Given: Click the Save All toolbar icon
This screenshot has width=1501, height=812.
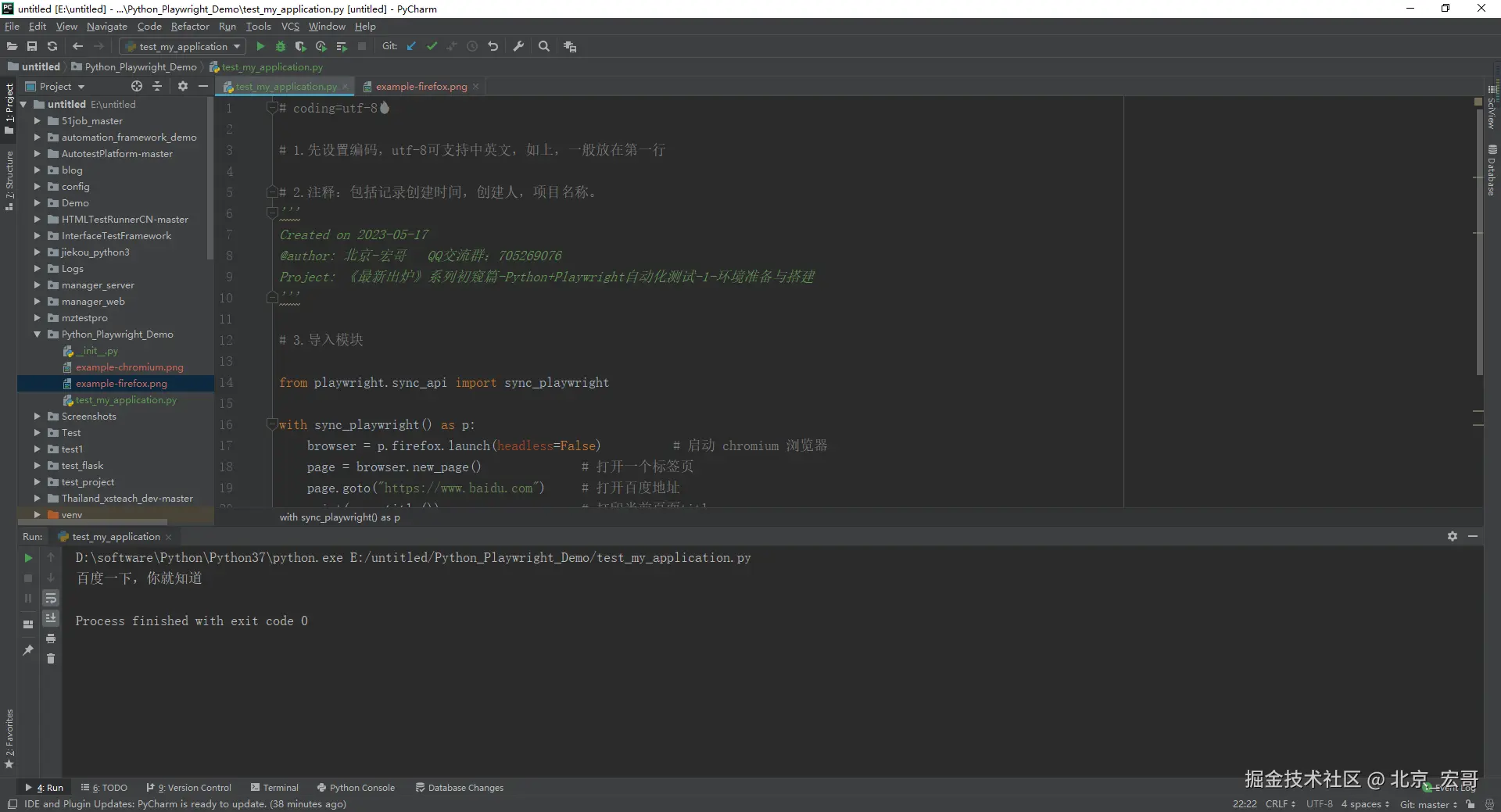Looking at the screenshot, I should [x=32, y=47].
